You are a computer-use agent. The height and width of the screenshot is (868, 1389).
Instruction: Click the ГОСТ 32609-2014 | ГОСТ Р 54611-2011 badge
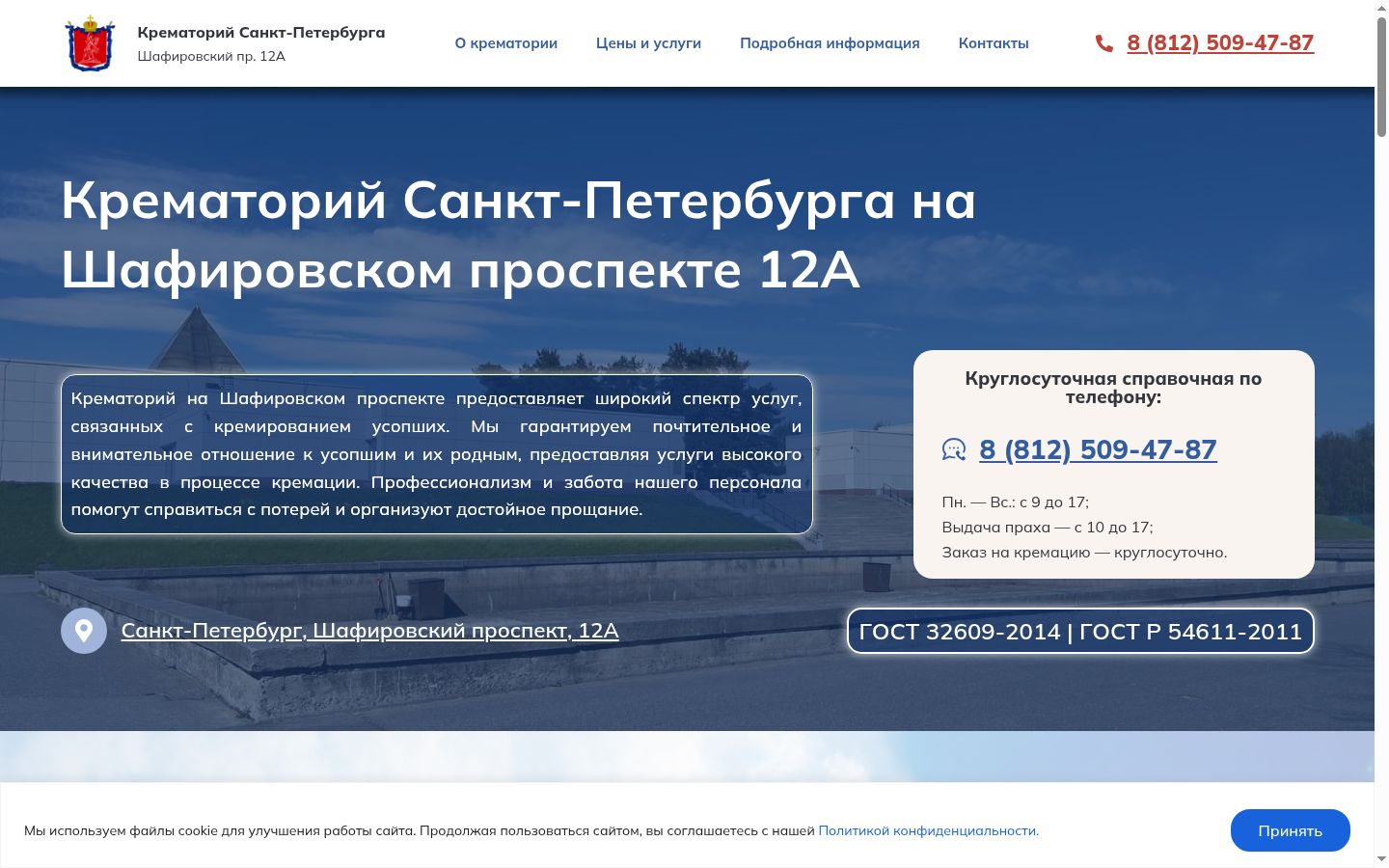[x=1080, y=631]
